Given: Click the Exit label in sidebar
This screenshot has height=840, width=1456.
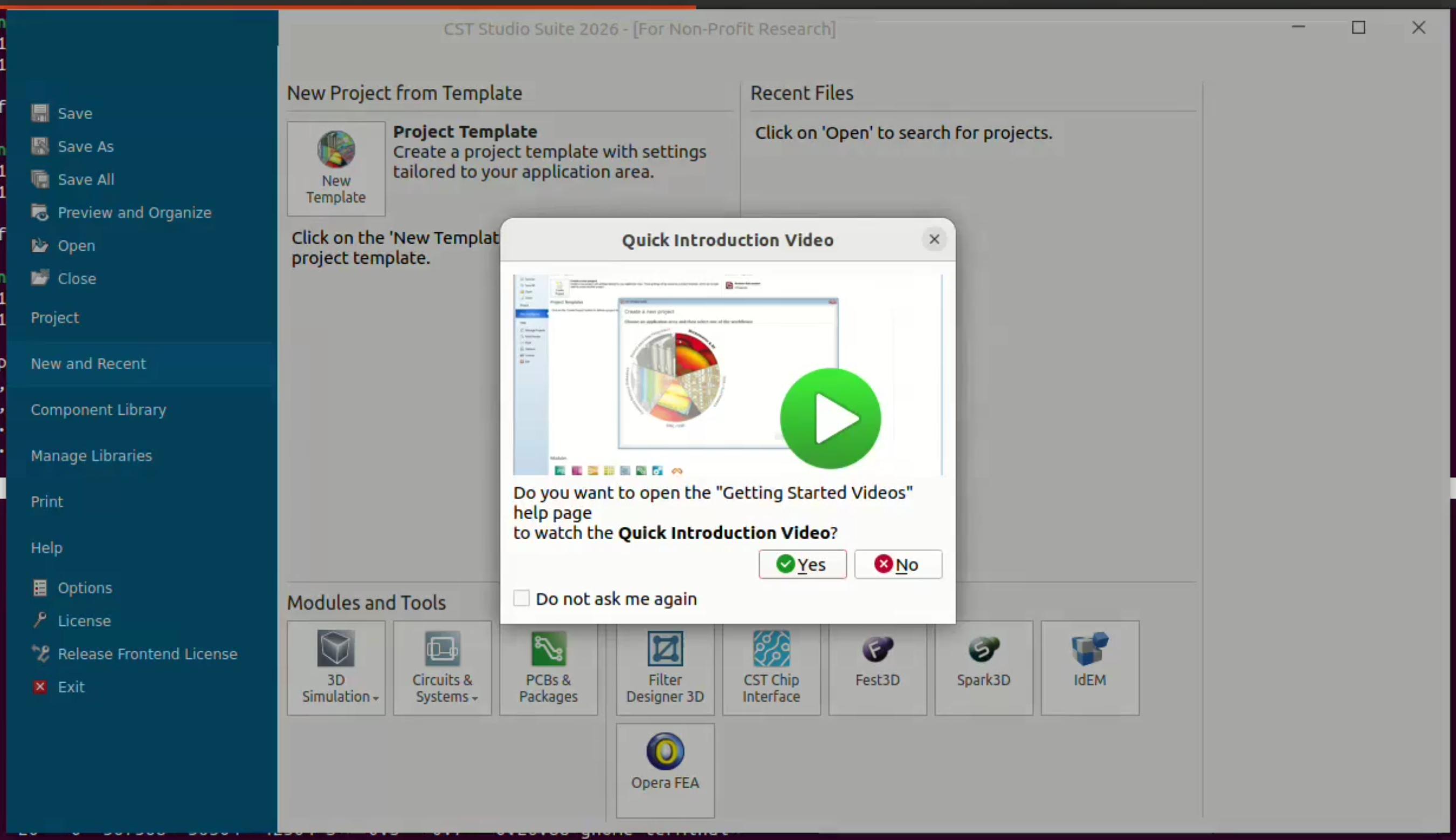Looking at the screenshot, I should (71, 686).
